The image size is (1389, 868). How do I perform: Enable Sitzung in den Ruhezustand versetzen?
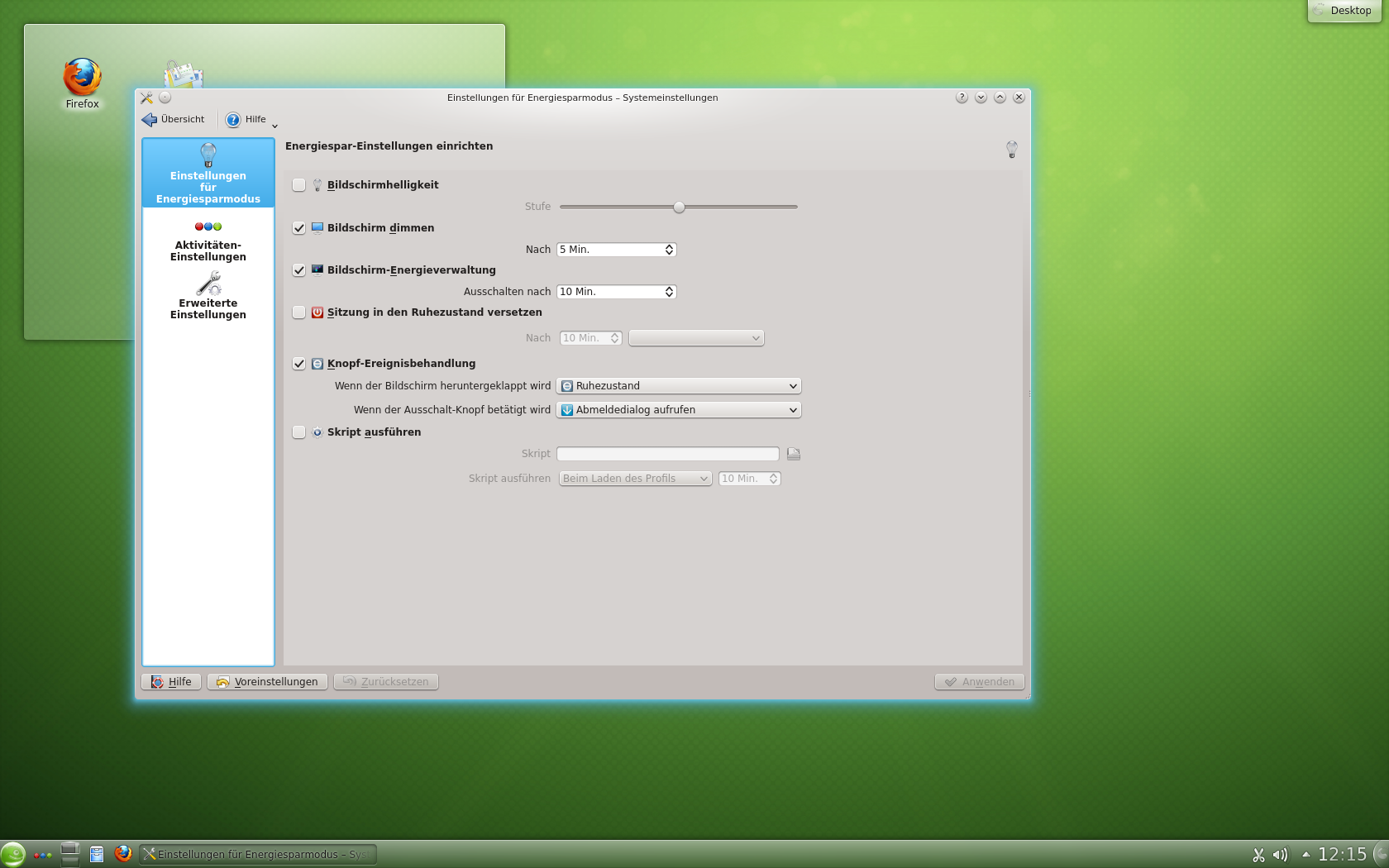pos(299,312)
